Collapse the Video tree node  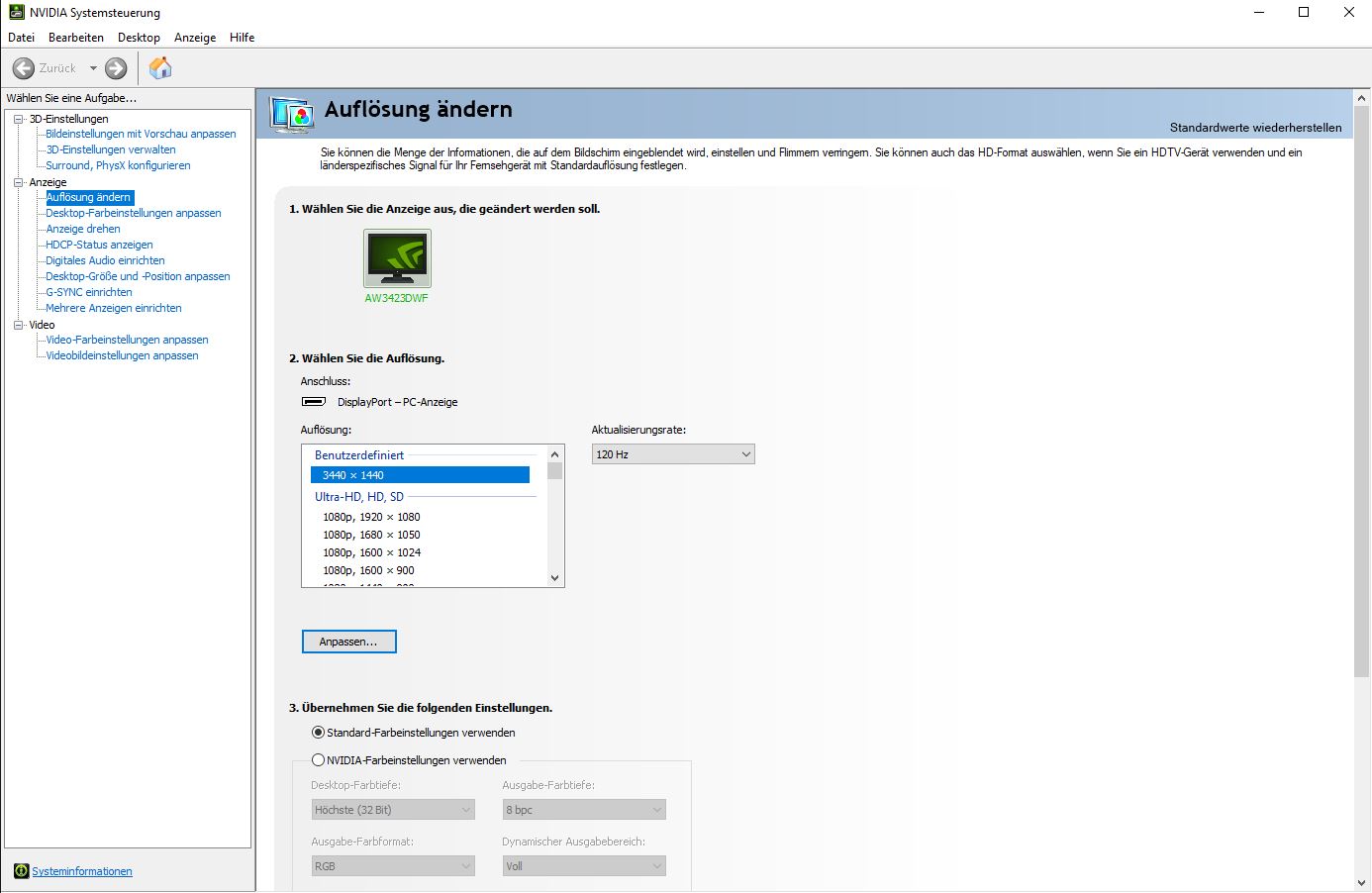pyautogui.click(x=18, y=325)
